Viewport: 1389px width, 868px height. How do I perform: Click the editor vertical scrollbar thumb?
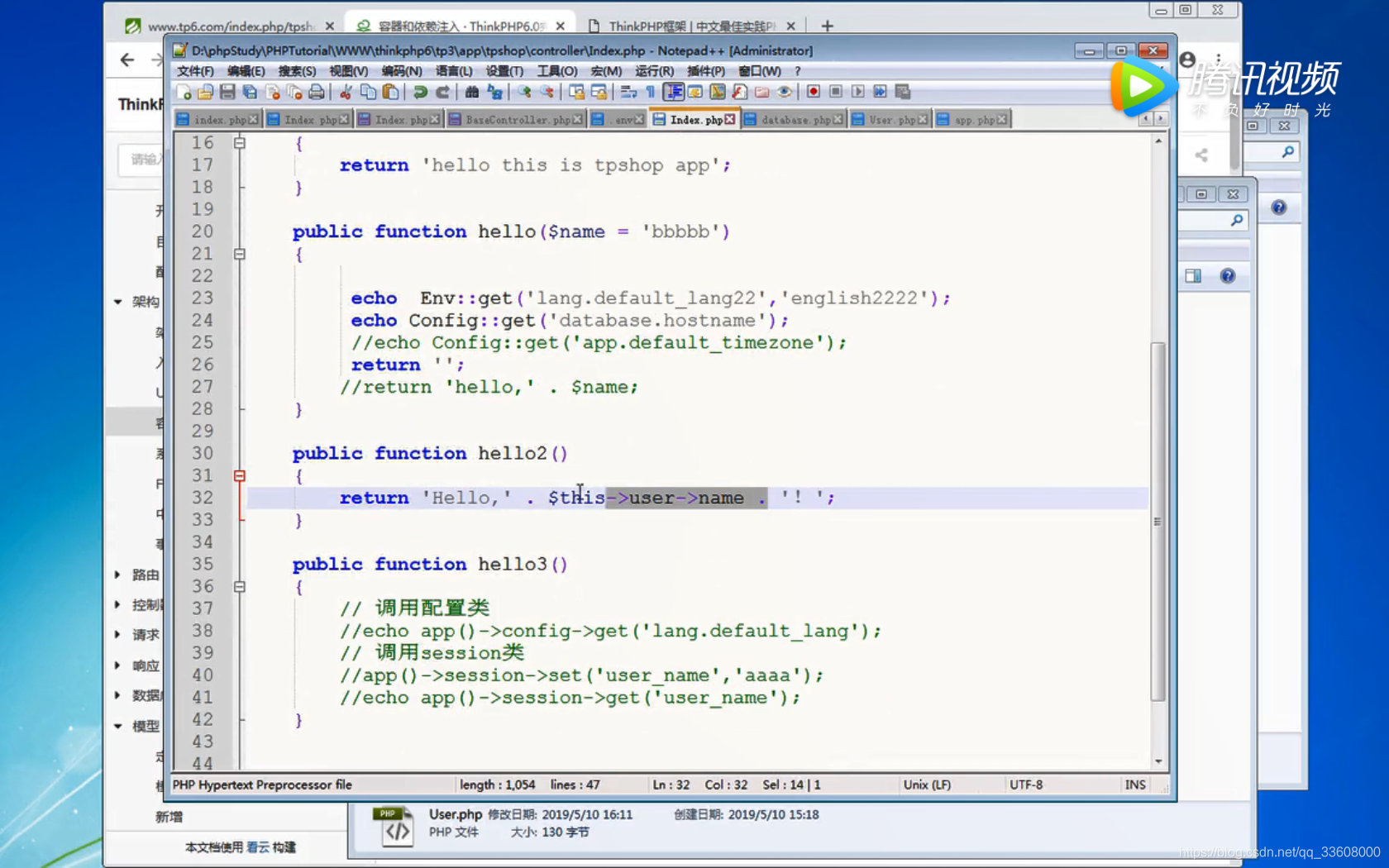[x=1158, y=522]
